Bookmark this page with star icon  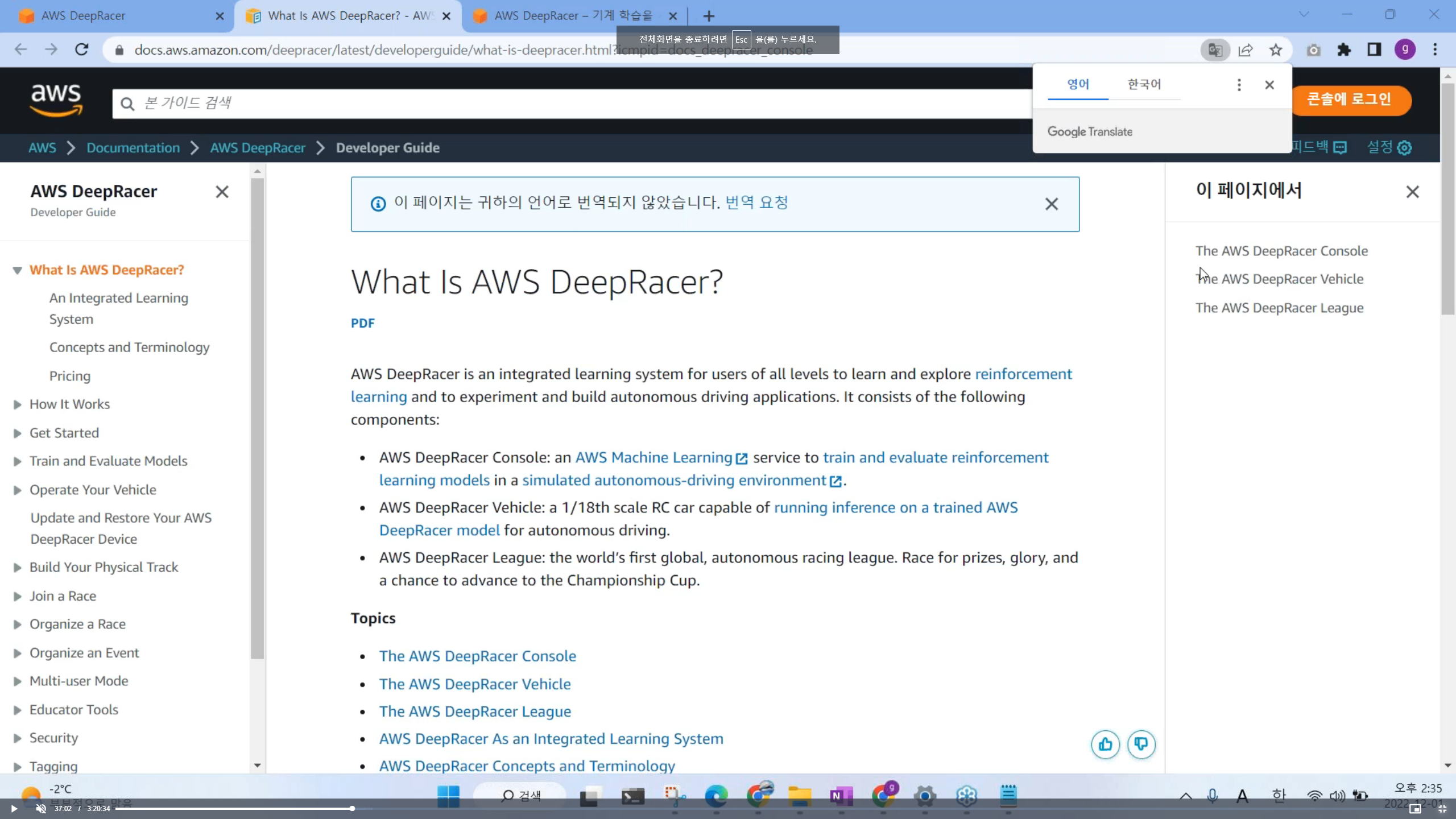(x=1276, y=50)
